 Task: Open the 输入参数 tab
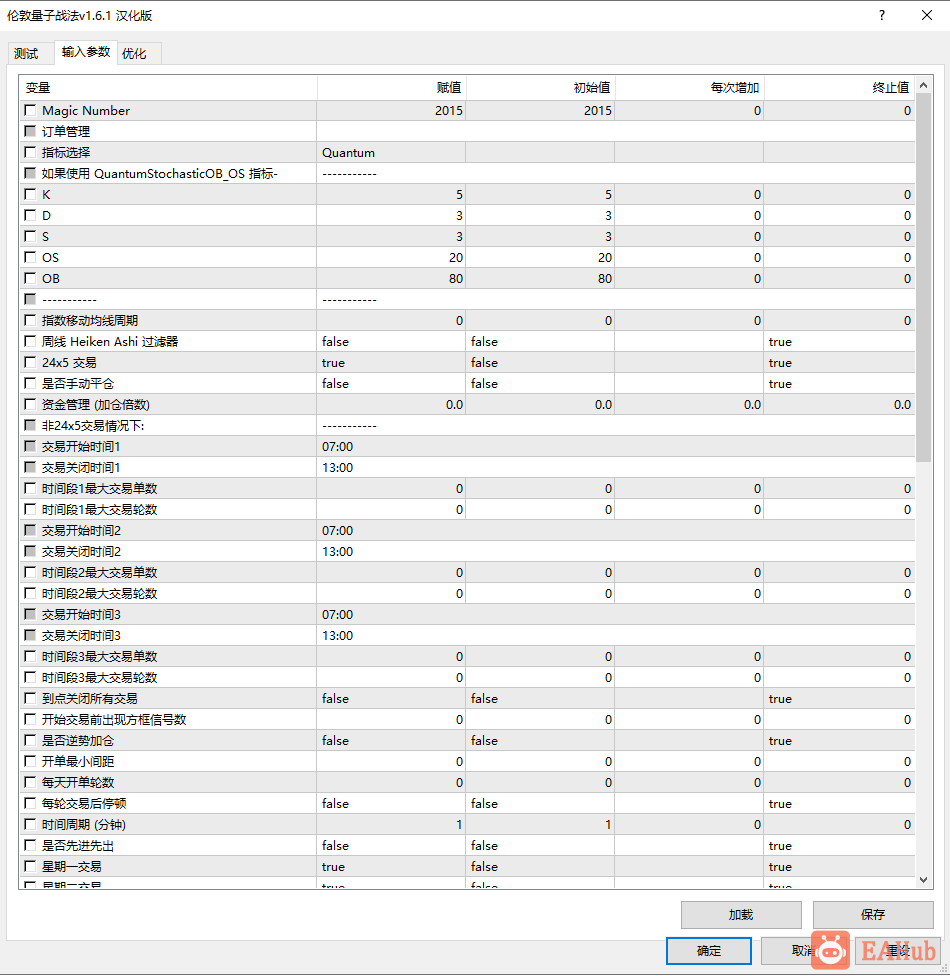point(86,52)
